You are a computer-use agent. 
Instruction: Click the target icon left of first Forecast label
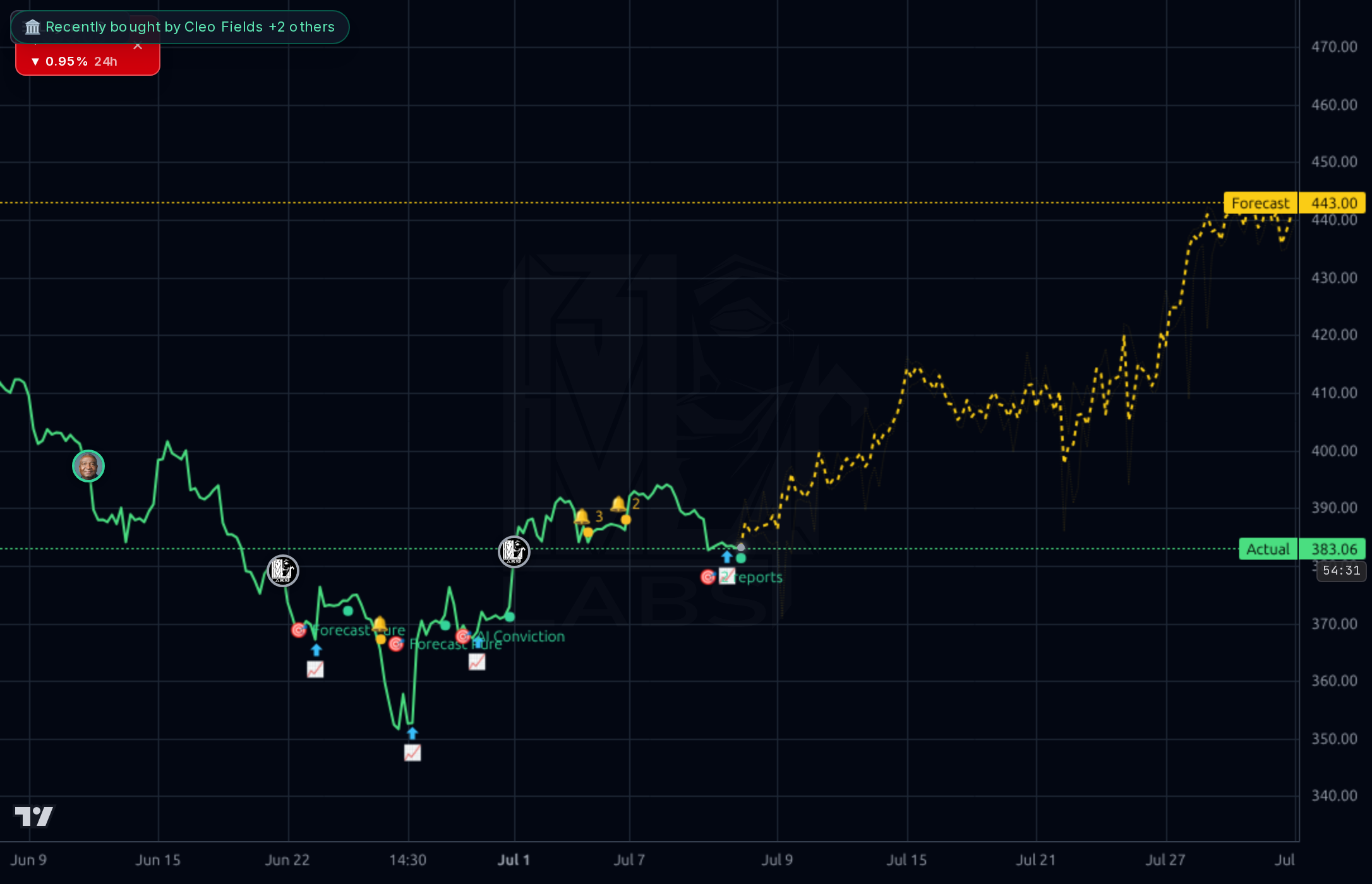point(299,630)
